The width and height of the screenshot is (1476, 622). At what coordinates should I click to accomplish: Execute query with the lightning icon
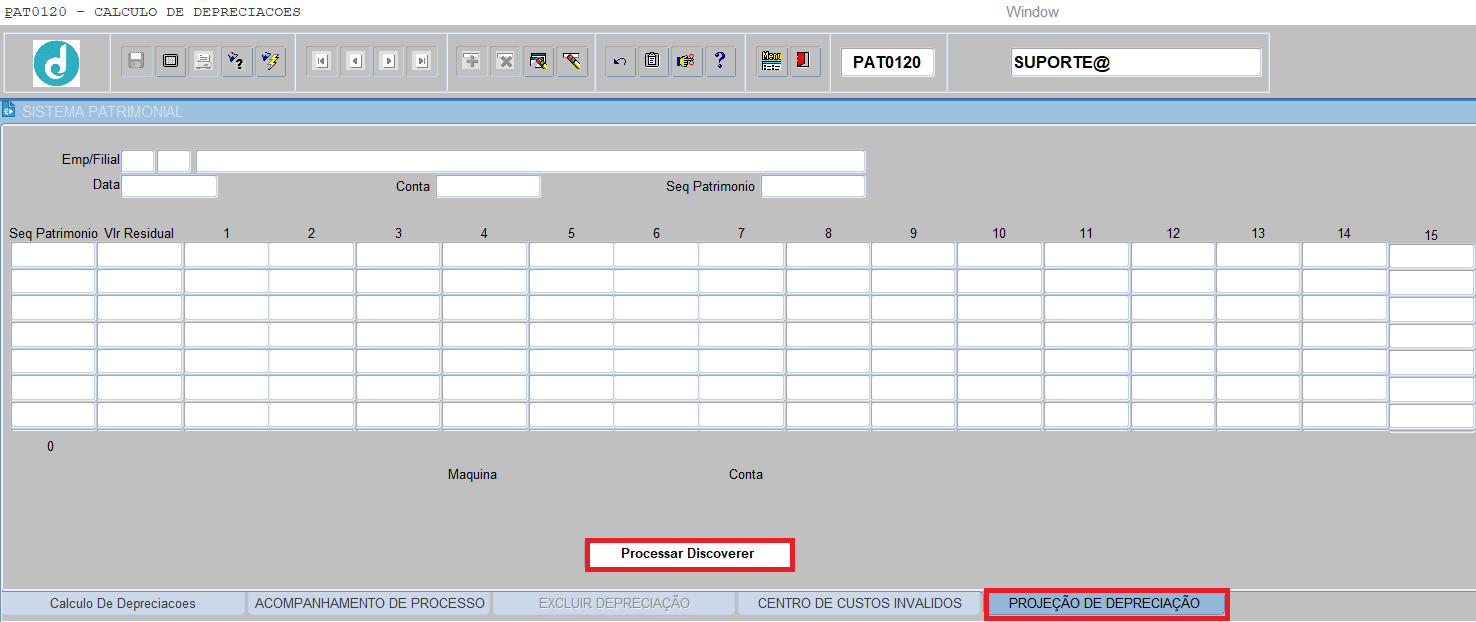pyautogui.click(x=270, y=62)
